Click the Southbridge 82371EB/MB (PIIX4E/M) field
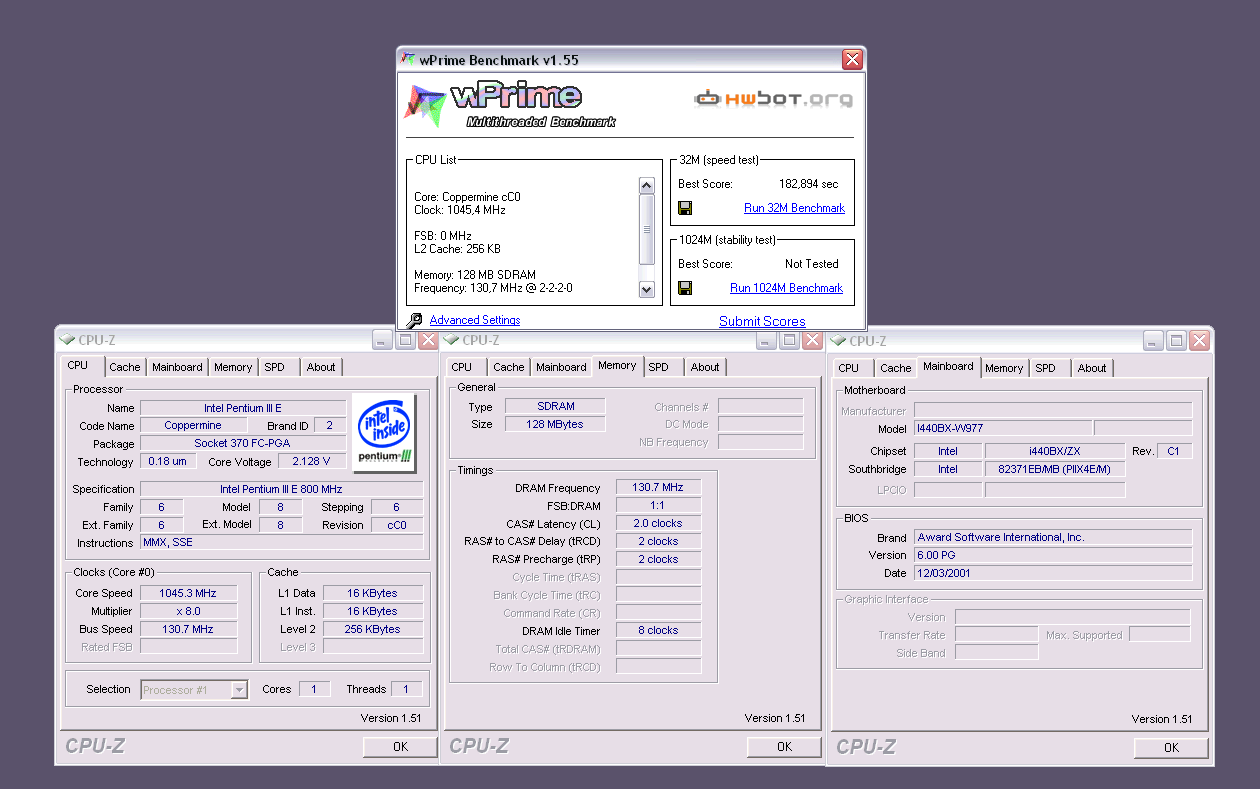The height and width of the screenshot is (789, 1260). [1055, 469]
